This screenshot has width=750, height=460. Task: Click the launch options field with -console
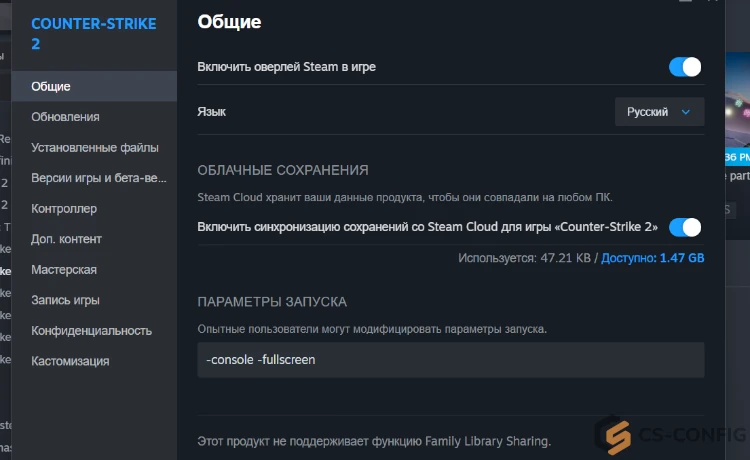tap(450, 360)
